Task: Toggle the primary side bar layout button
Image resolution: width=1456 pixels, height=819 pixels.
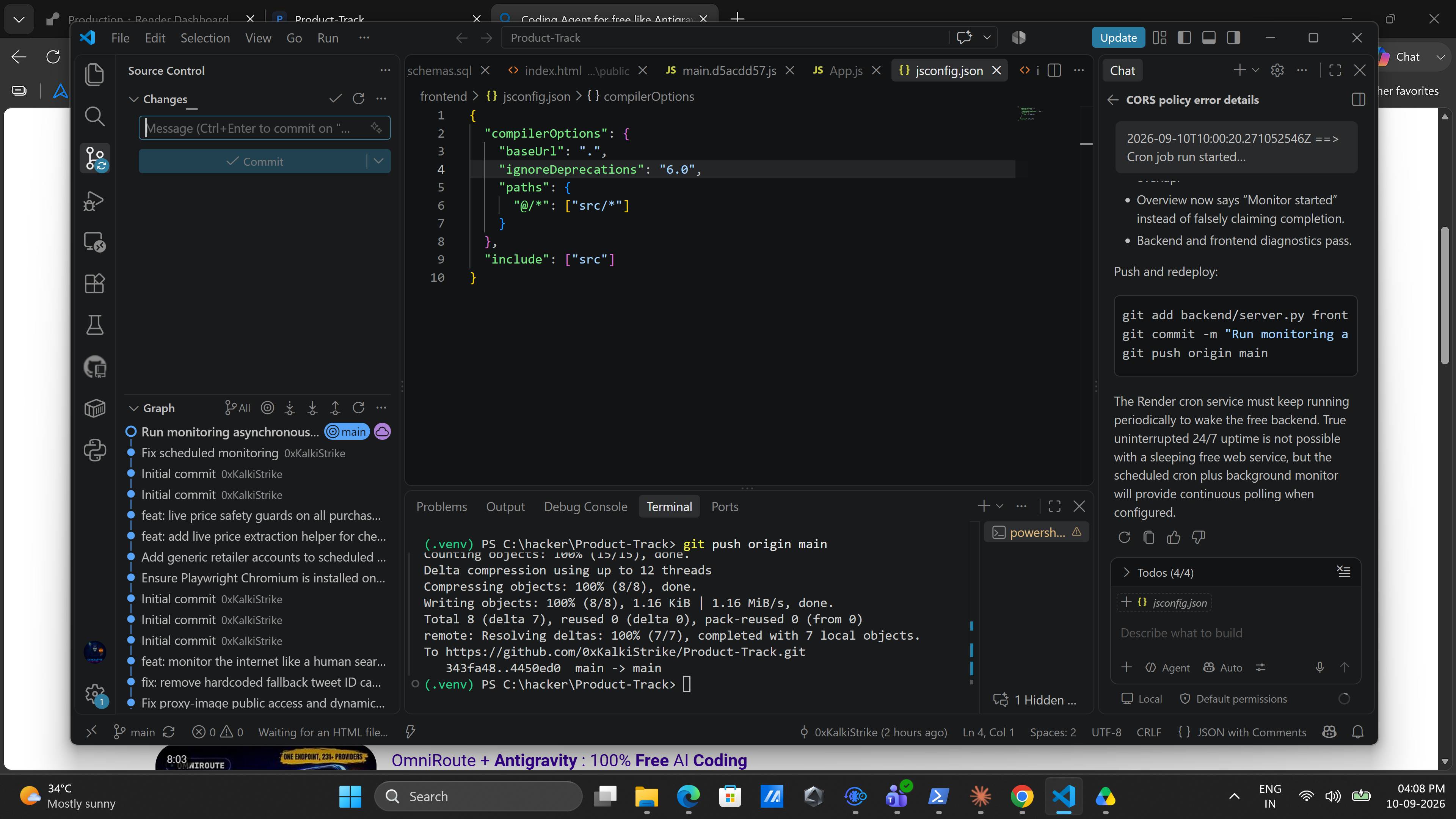Action: (x=1184, y=38)
